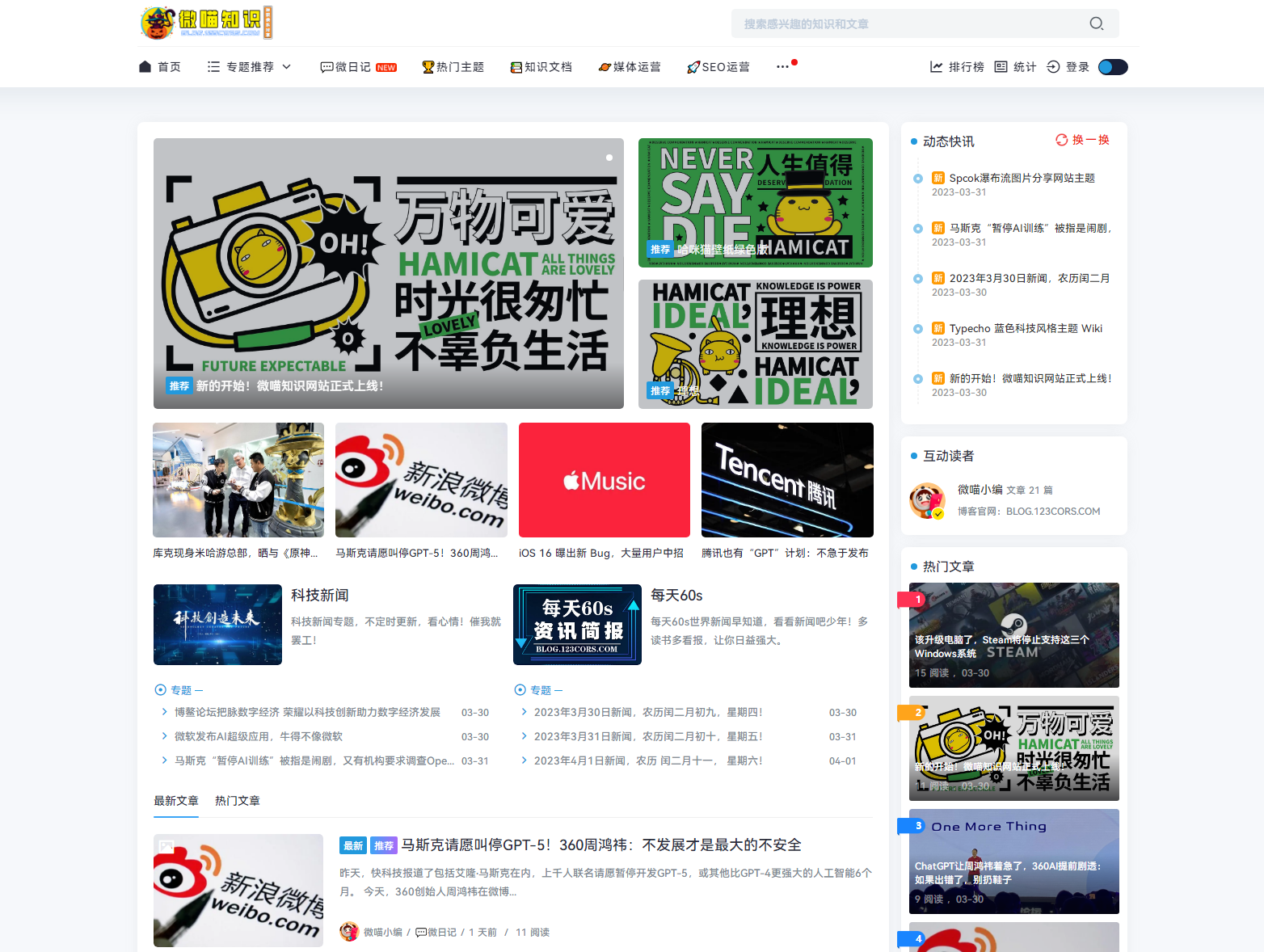This screenshot has height=952, width=1264.
Task: Open the 媒体运营 menu item
Action: click(630, 67)
